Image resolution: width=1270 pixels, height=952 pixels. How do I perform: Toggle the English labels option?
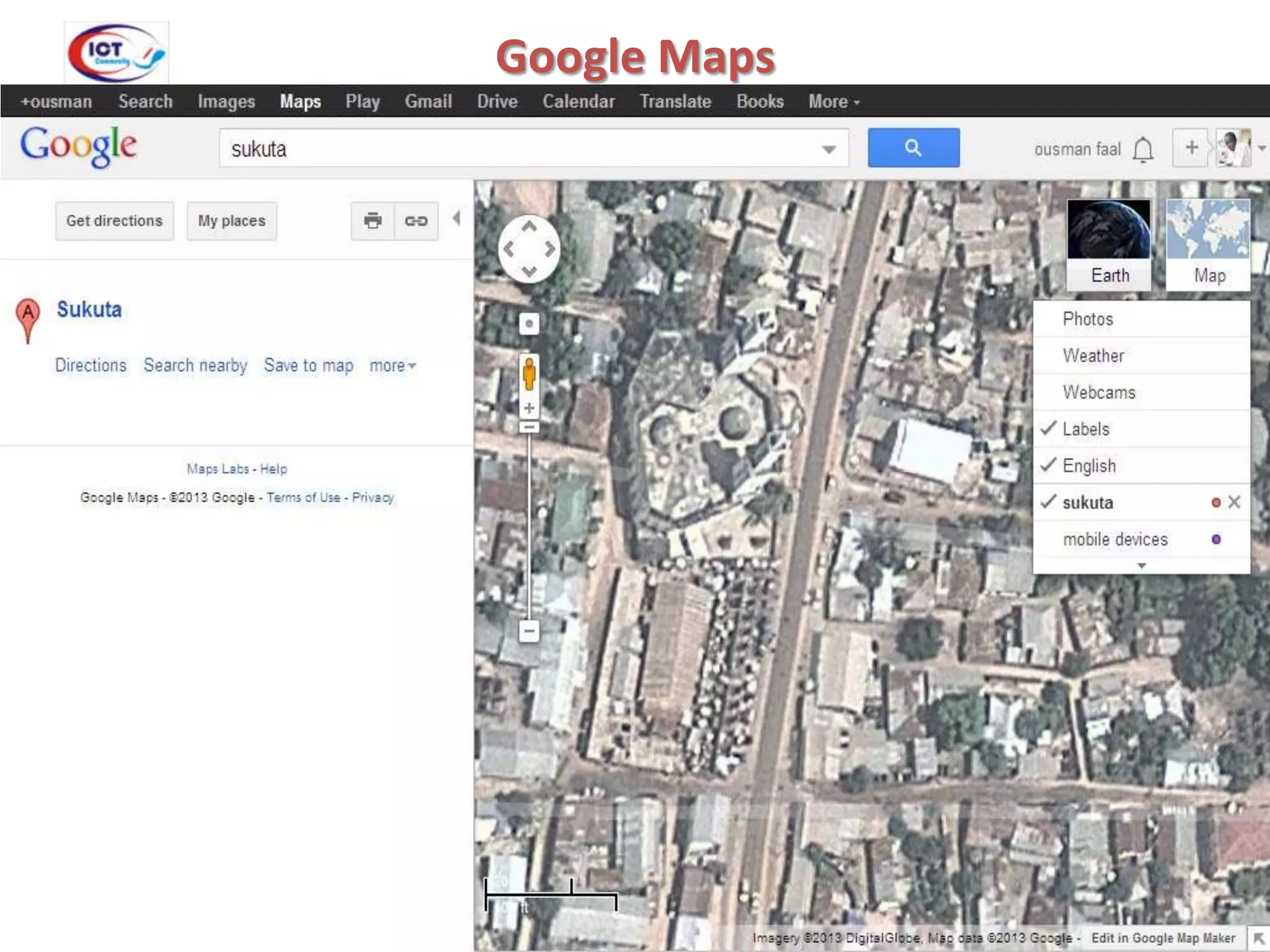click(x=1142, y=465)
